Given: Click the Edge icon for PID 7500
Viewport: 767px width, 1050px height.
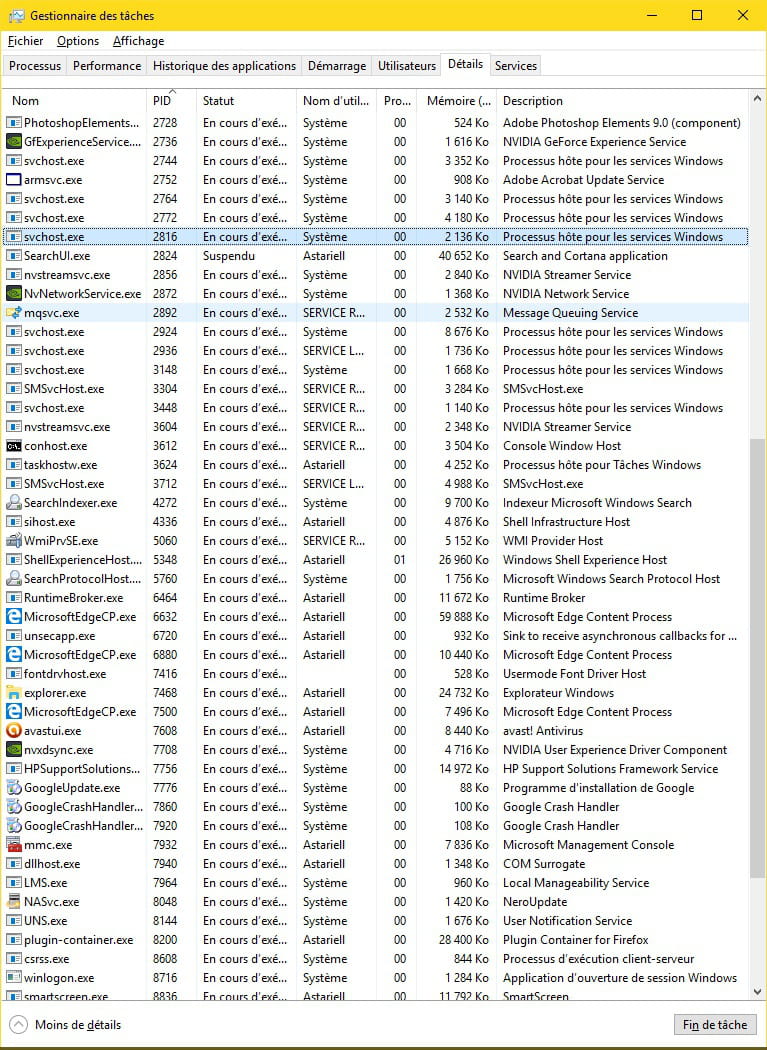Looking at the screenshot, I should point(13,712).
